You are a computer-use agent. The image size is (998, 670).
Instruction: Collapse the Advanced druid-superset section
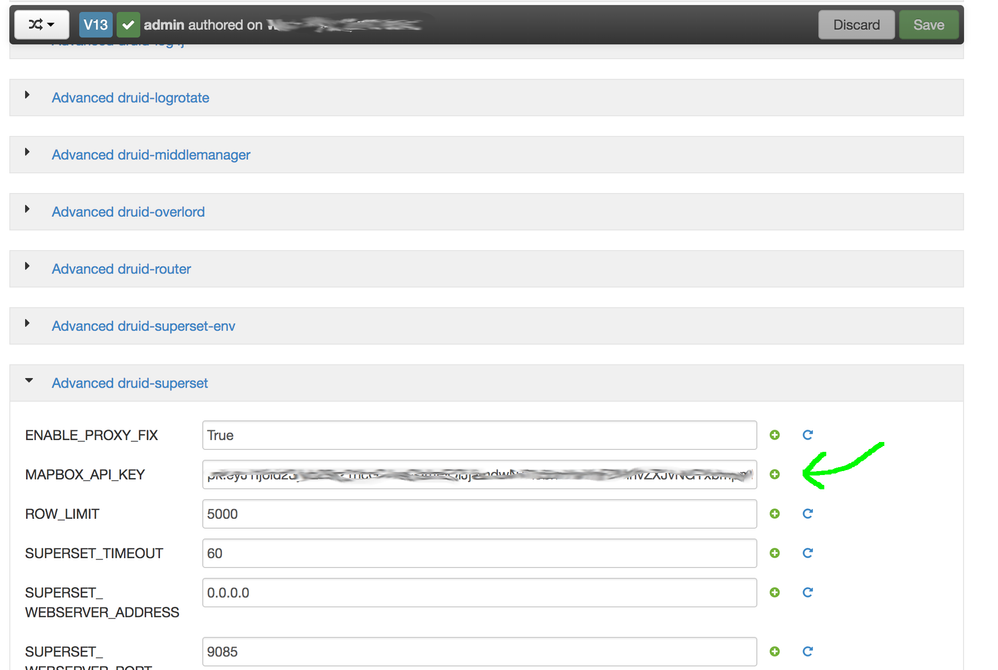(x=130, y=383)
